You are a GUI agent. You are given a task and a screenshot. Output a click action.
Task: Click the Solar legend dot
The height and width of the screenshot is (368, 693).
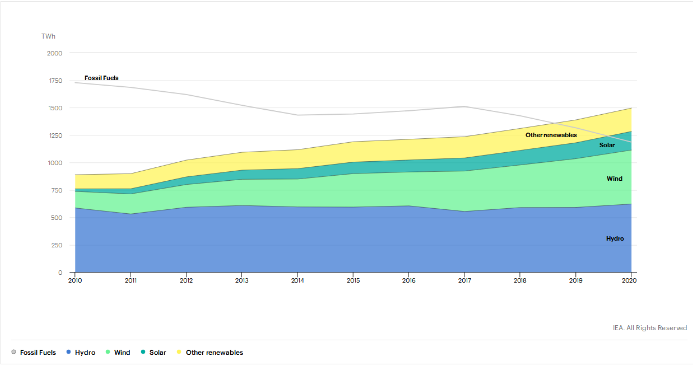(143, 352)
